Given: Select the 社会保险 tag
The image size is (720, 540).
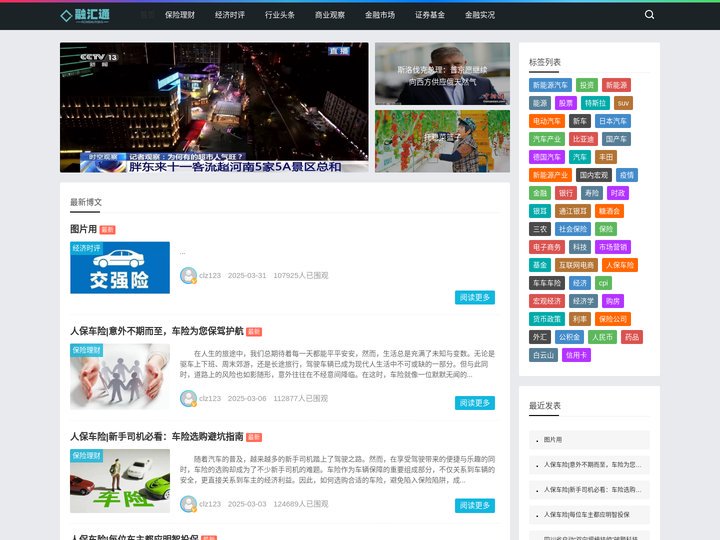Looking at the screenshot, I should pyautogui.click(x=573, y=229).
